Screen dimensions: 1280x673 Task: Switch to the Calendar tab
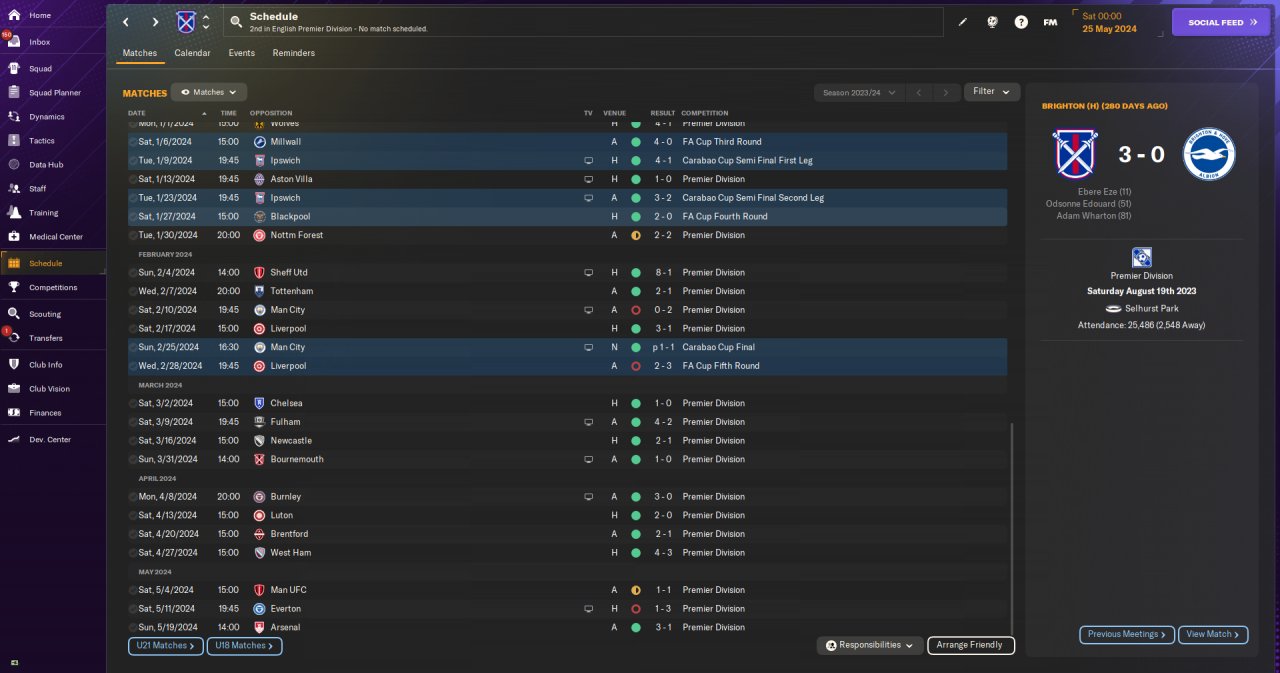(x=192, y=53)
